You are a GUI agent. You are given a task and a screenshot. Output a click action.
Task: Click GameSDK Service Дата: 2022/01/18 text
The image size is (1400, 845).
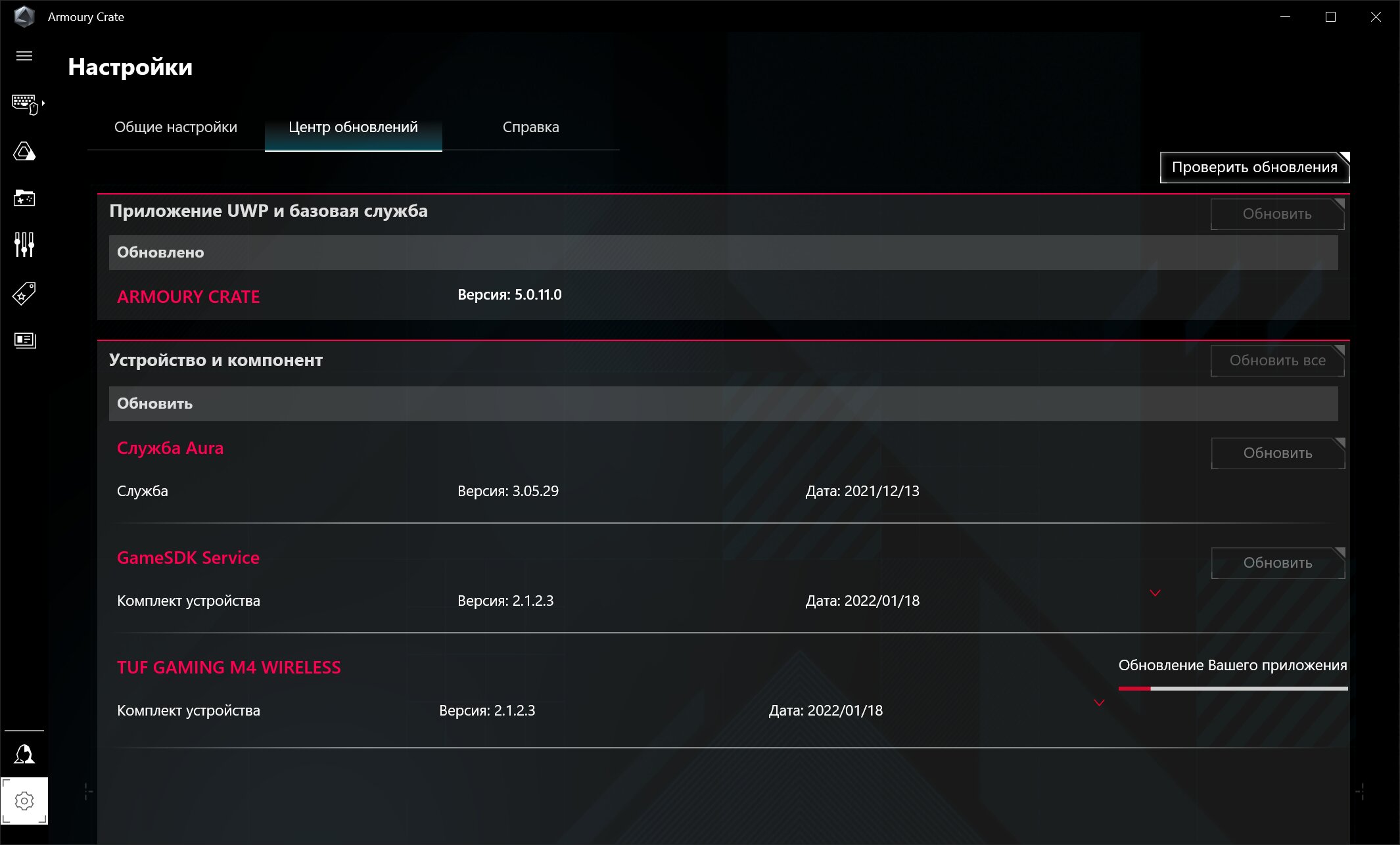(862, 601)
